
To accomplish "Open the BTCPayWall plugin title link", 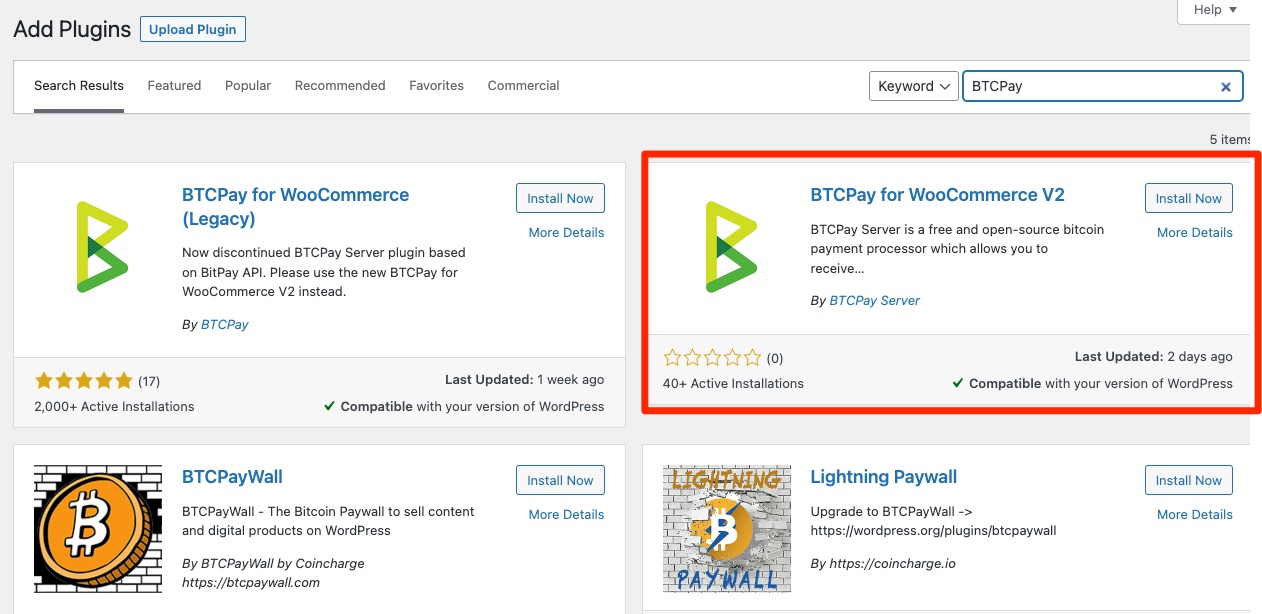I will pyautogui.click(x=232, y=477).
